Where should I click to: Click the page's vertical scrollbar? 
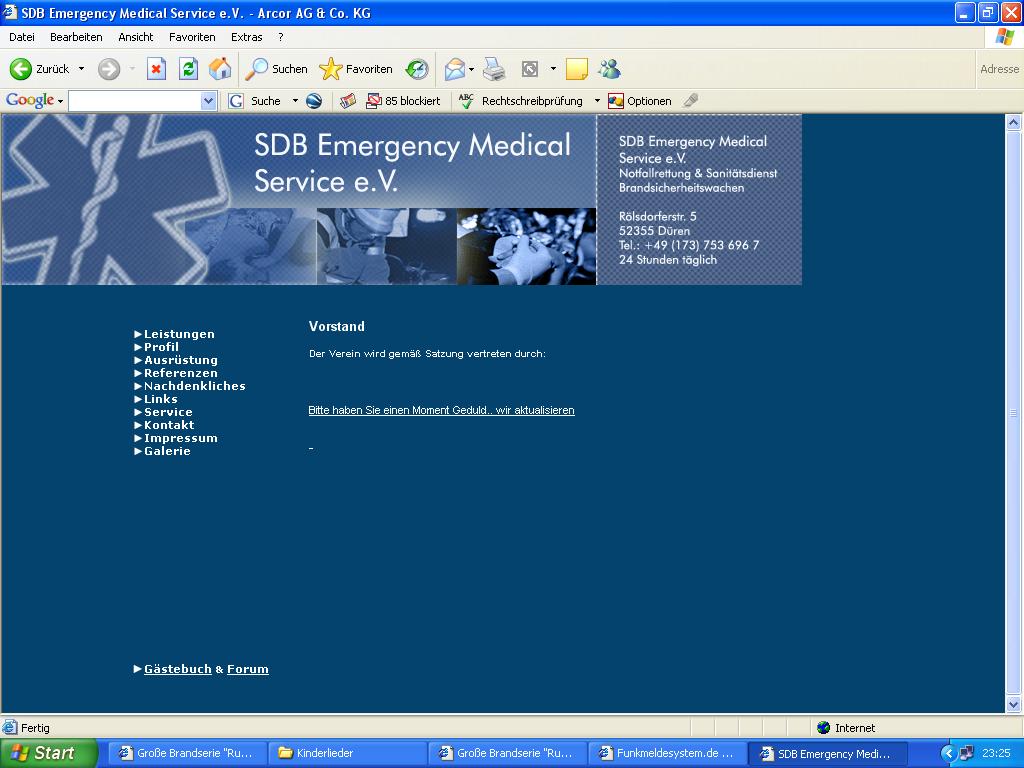coord(1013,411)
